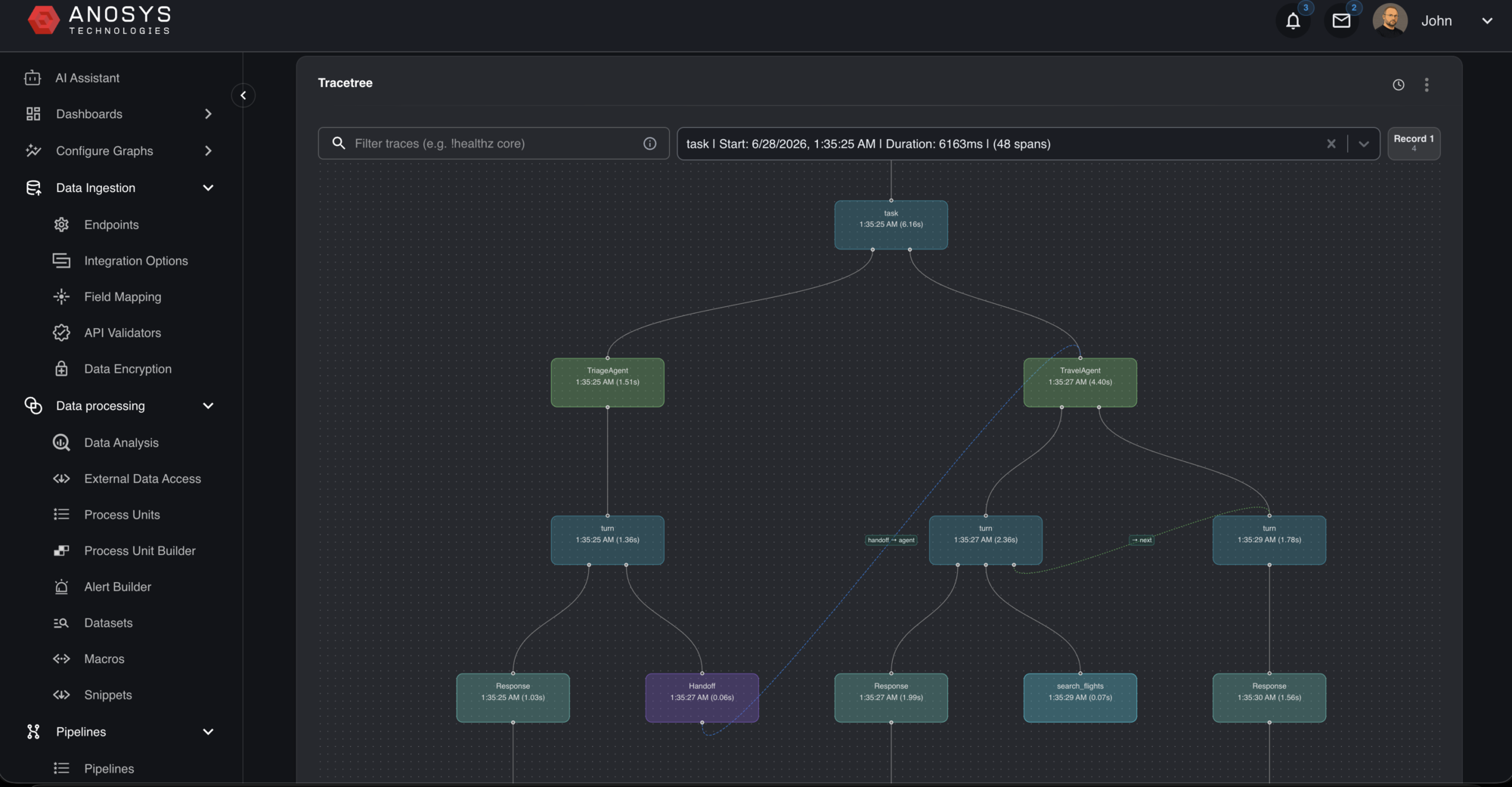Click the Process Units list icon
Viewport: 1512px width, 787px height.
pyautogui.click(x=62, y=515)
